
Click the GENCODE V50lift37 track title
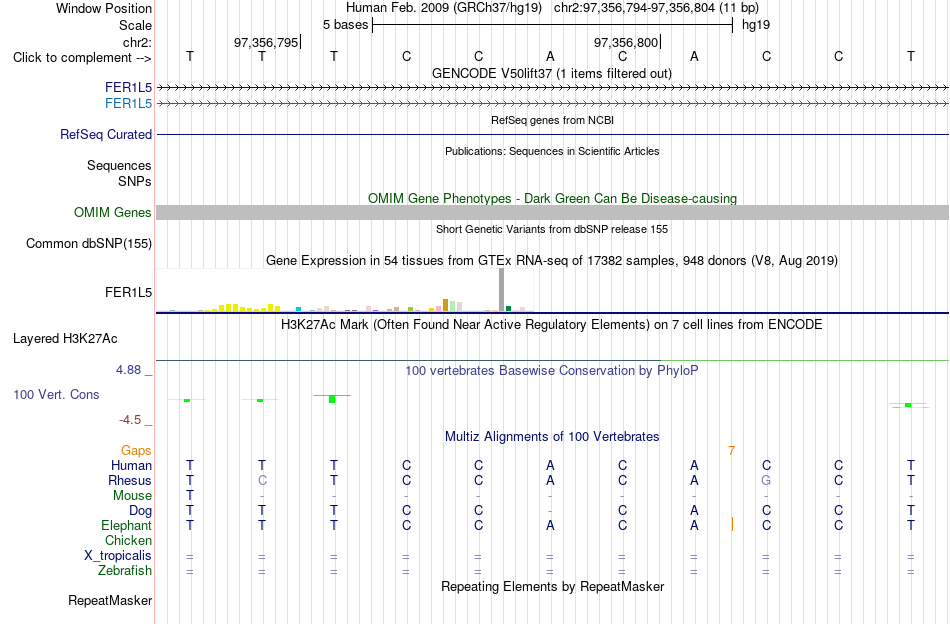click(552, 73)
